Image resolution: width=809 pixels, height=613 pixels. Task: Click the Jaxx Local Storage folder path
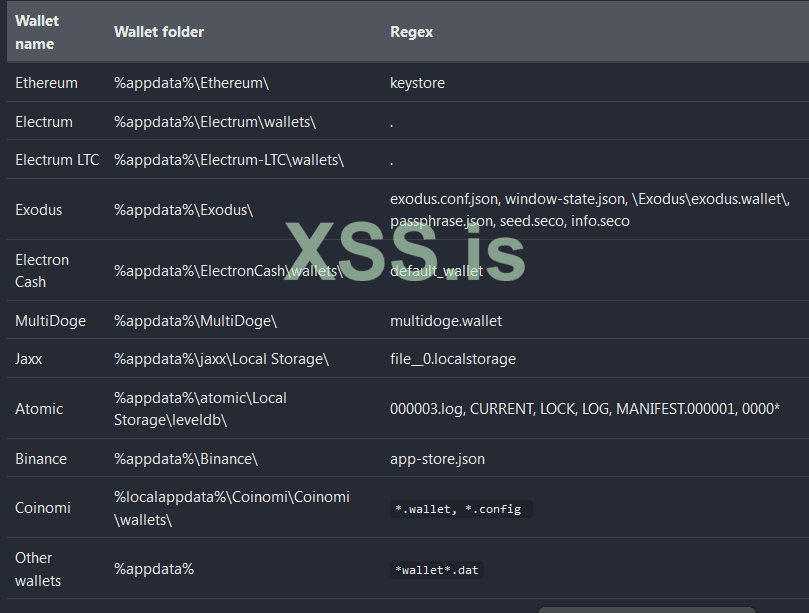click(x=221, y=358)
